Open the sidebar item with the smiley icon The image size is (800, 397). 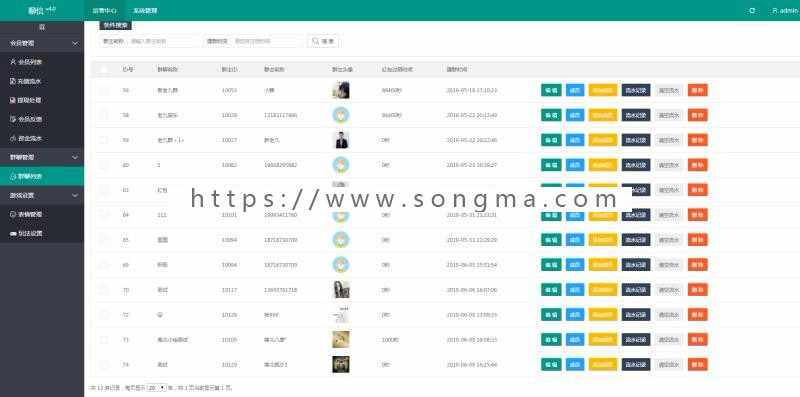pyautogui.click(x=42, y=214)
